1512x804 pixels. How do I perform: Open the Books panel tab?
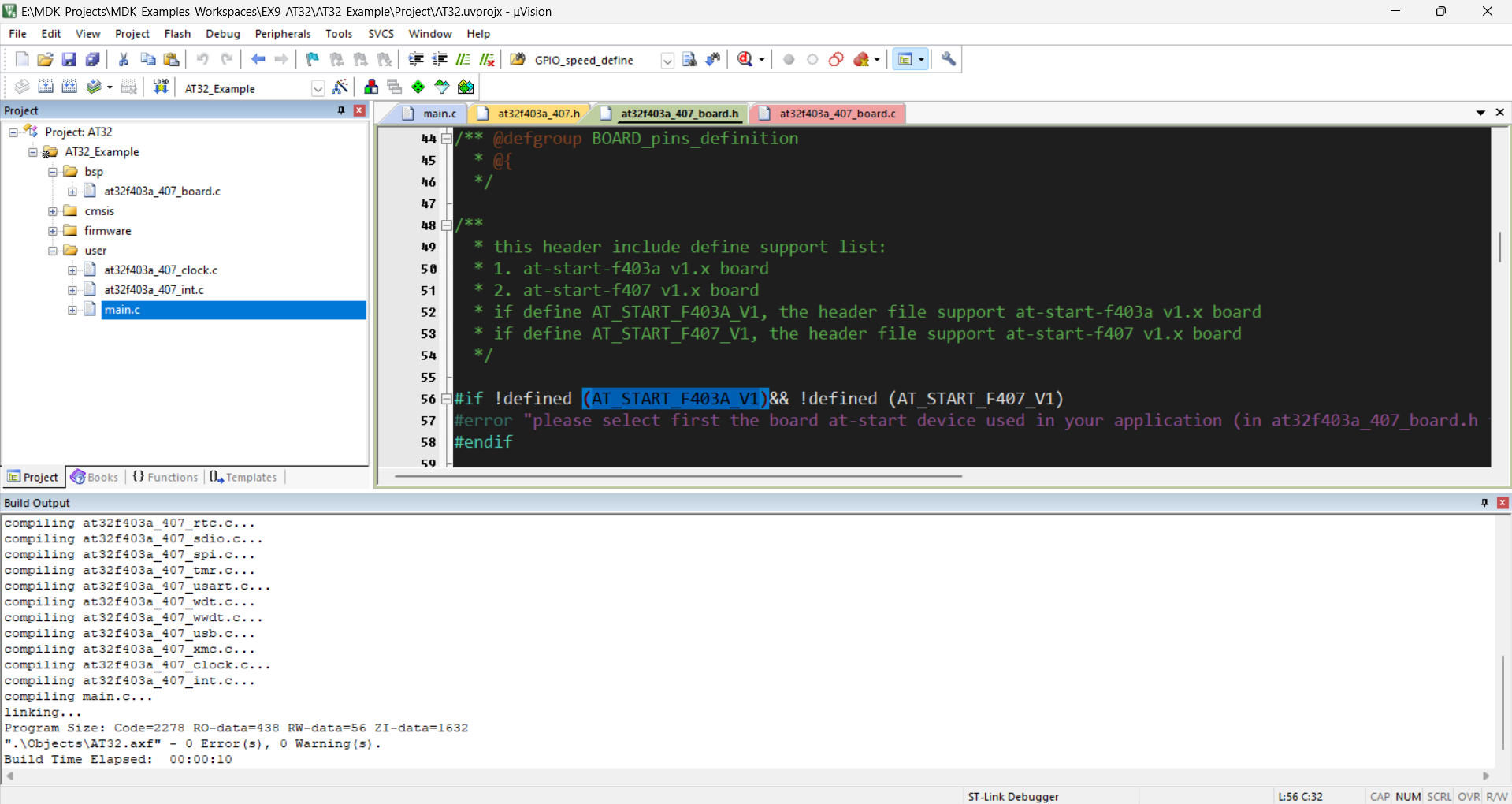[95, 477]
